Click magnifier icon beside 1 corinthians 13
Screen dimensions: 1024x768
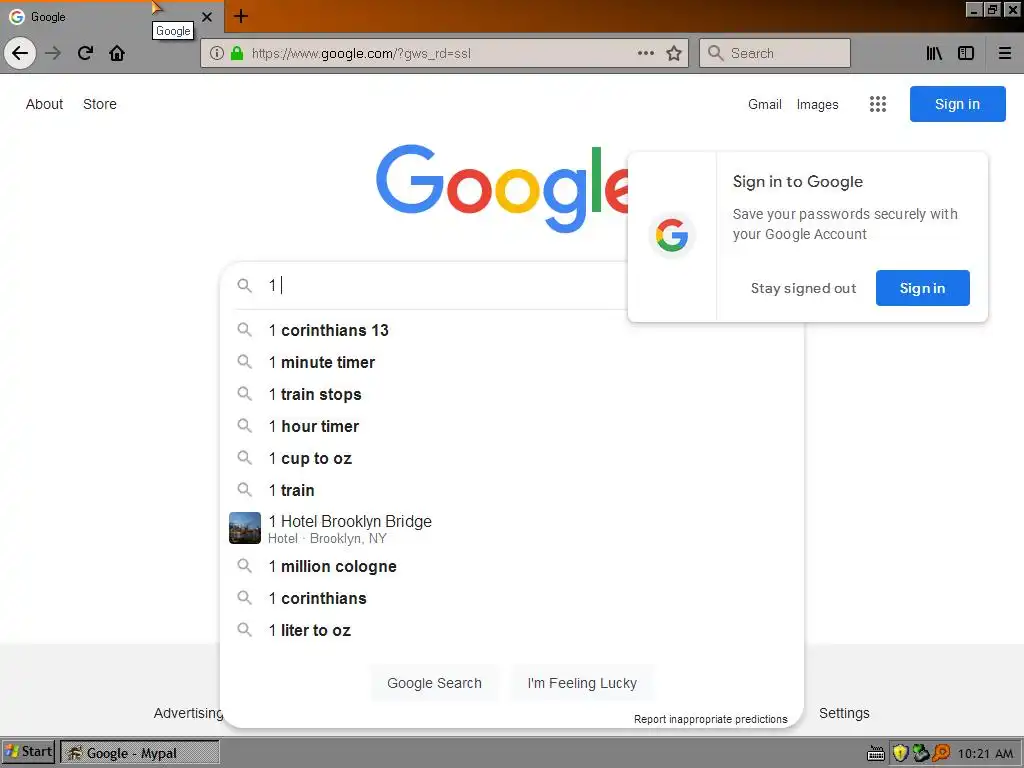click(x=244, y=330)
